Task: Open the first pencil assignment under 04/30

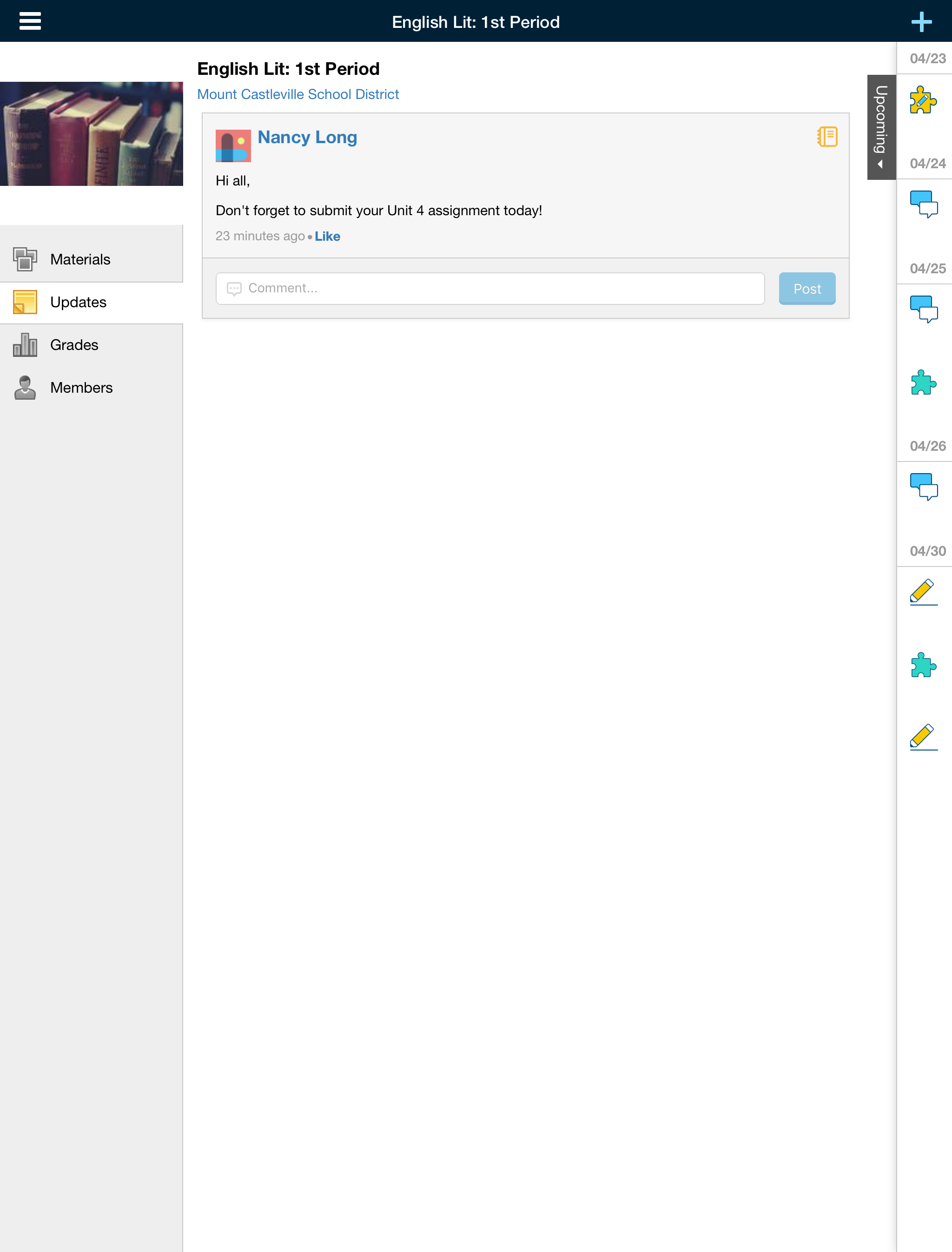Action: pos(923,592)
